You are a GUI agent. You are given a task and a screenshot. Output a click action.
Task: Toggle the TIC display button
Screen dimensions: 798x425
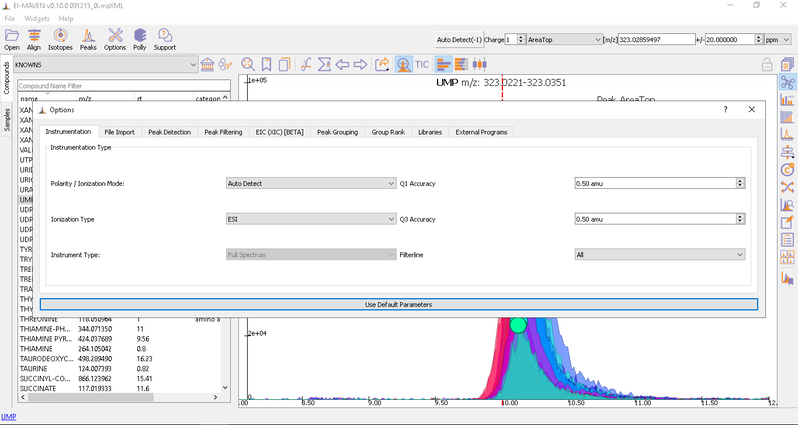click(x=422, y=65)
